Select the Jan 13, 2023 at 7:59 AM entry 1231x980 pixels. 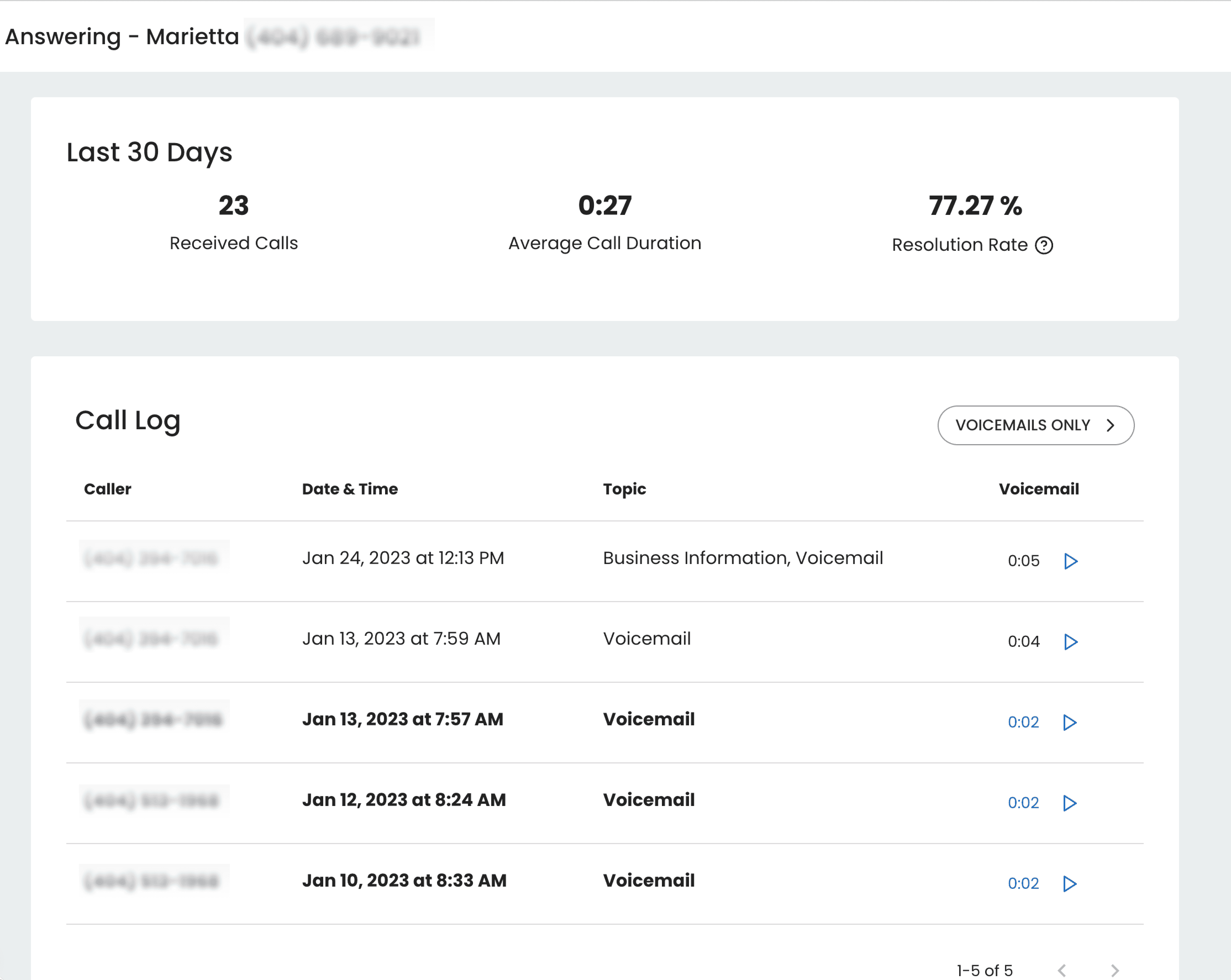(401, 638)
